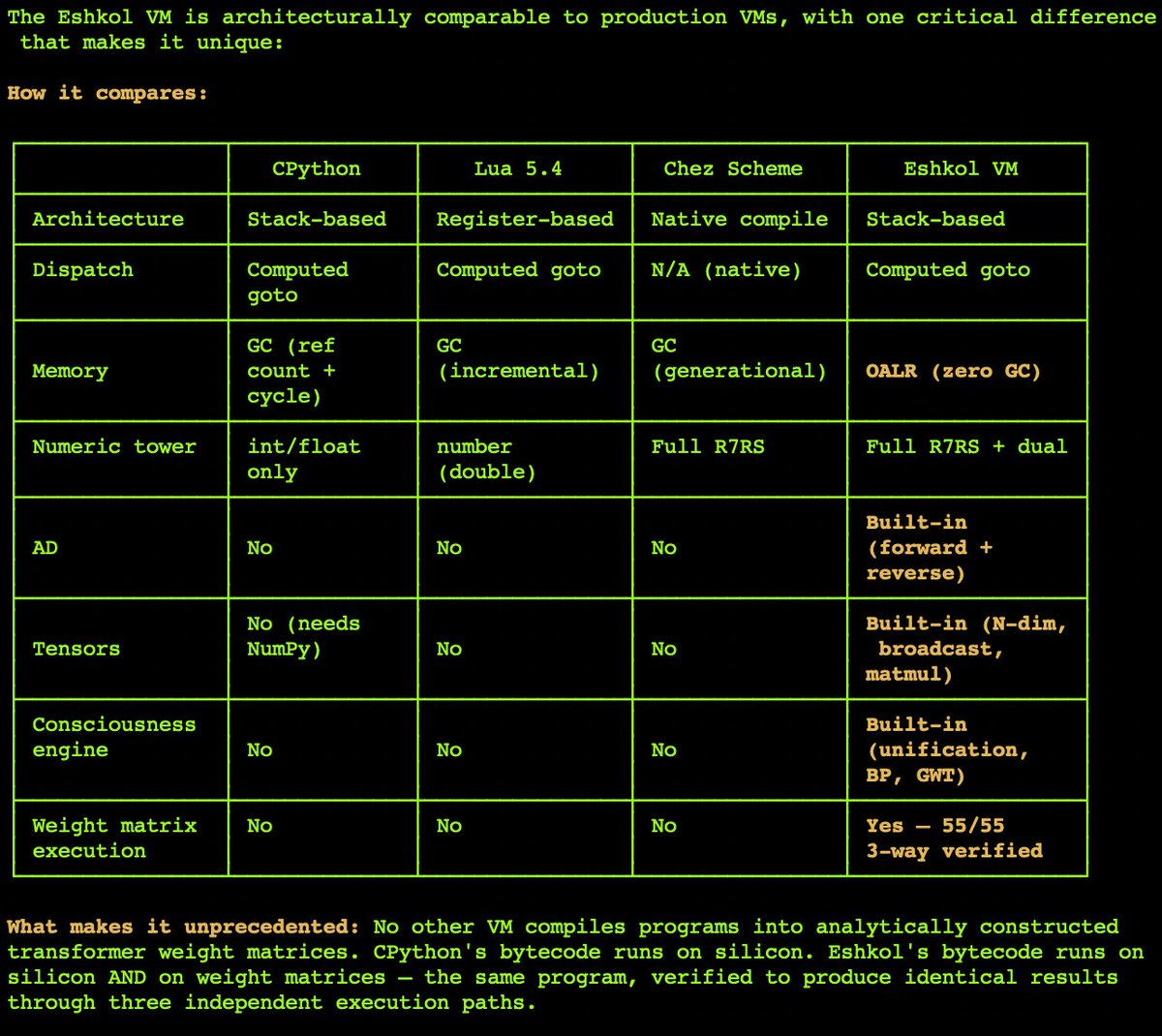Select 'Stack-based' in the Eshkol VM column
The width and height of the screenshot is (1162, 1036).
pyautogui.click(x=935, y=219)
